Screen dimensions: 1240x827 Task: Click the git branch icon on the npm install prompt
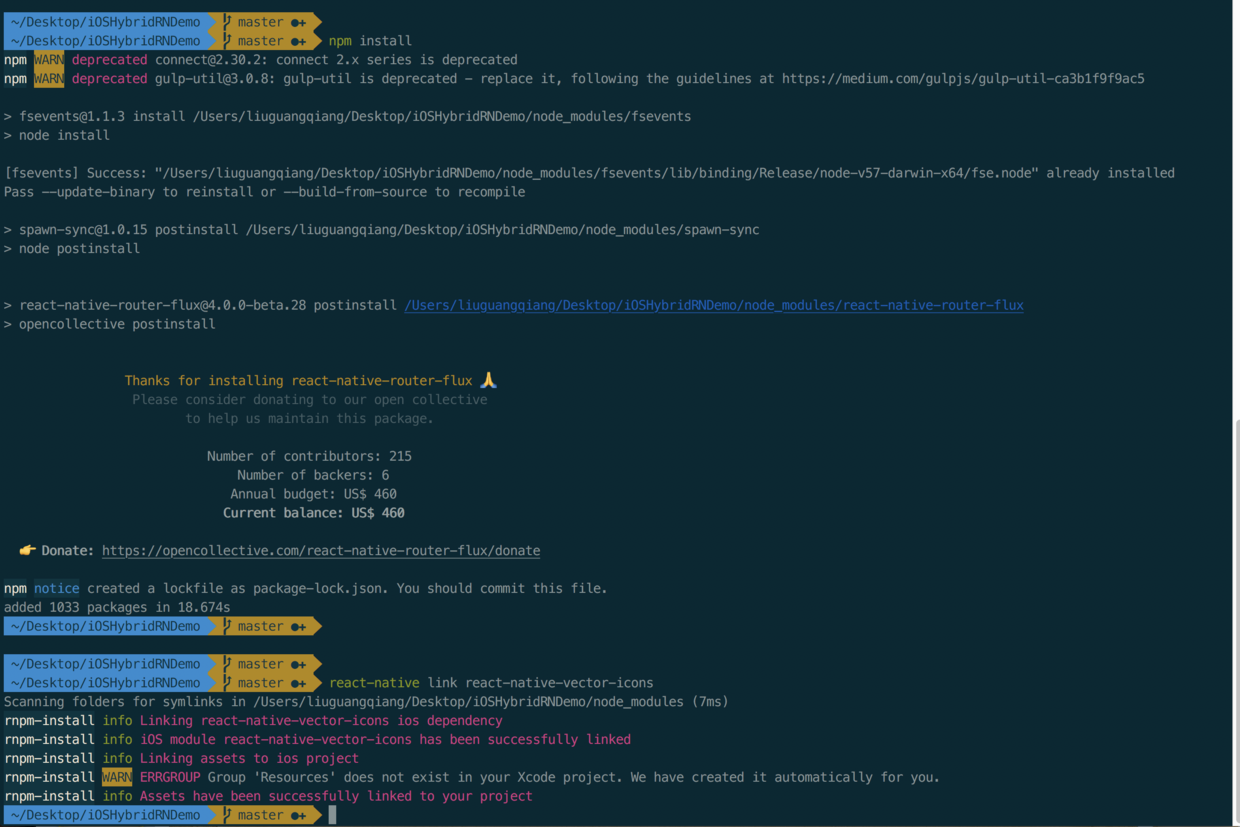click(x=228, y=41)
